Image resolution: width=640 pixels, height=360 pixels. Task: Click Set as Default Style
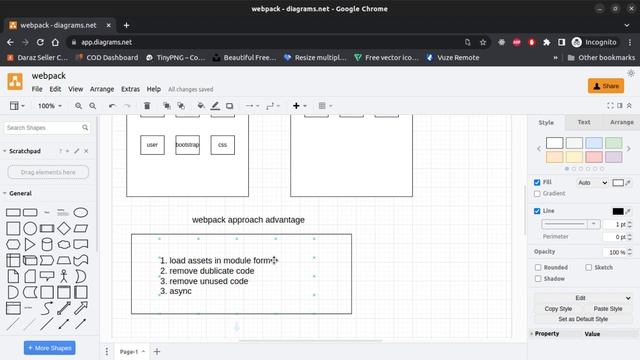pyautogui.click(x=583, y=319)
